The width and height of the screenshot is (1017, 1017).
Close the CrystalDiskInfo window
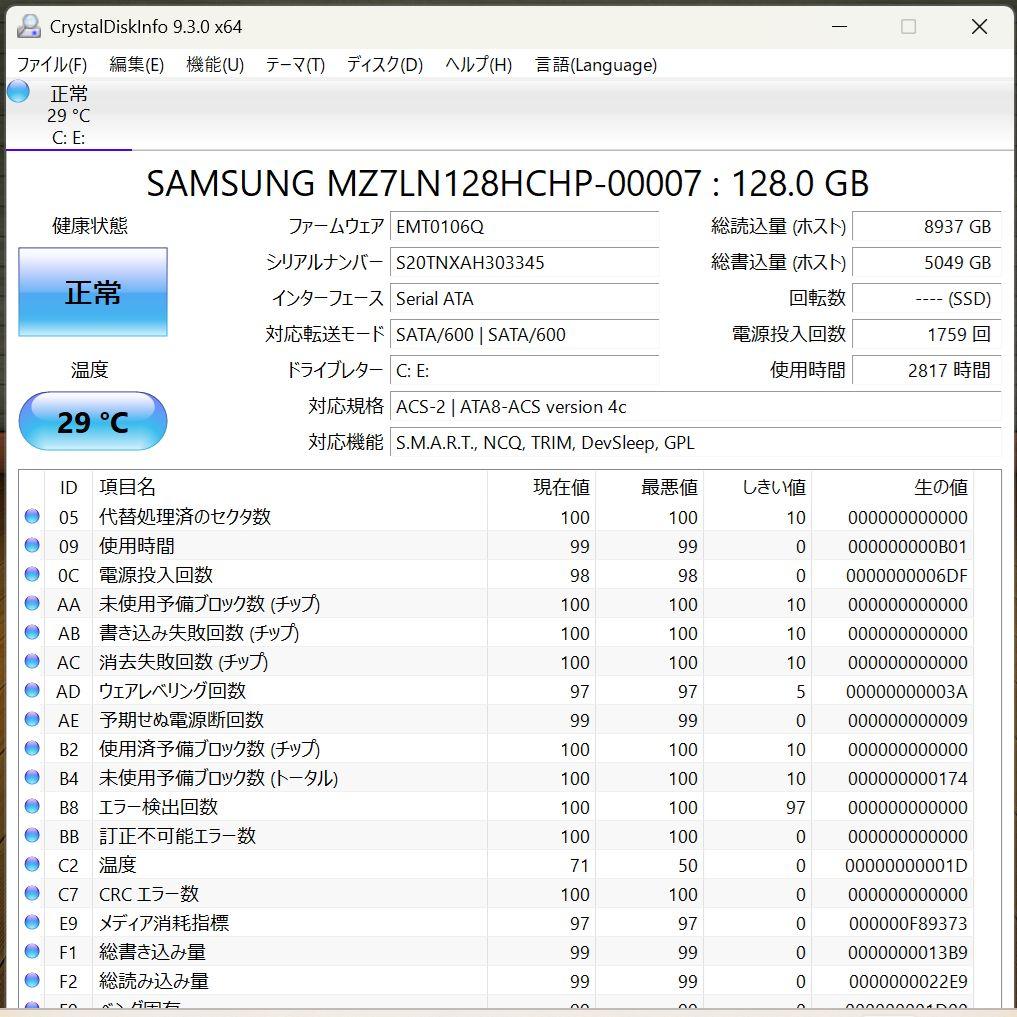coord(979,27)
